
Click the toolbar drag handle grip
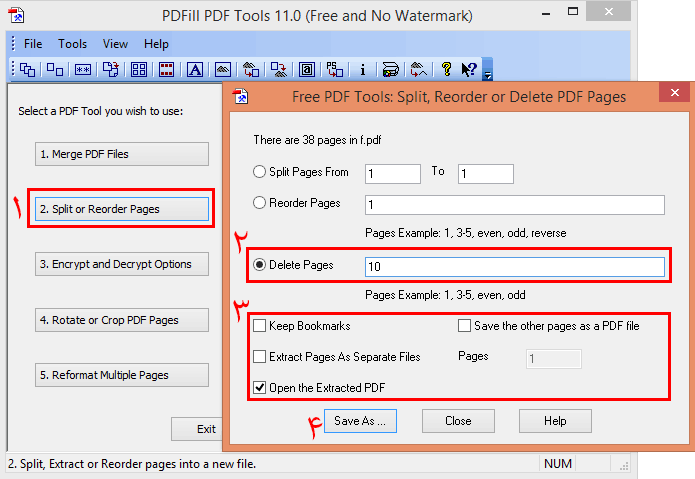click(13, 69)
